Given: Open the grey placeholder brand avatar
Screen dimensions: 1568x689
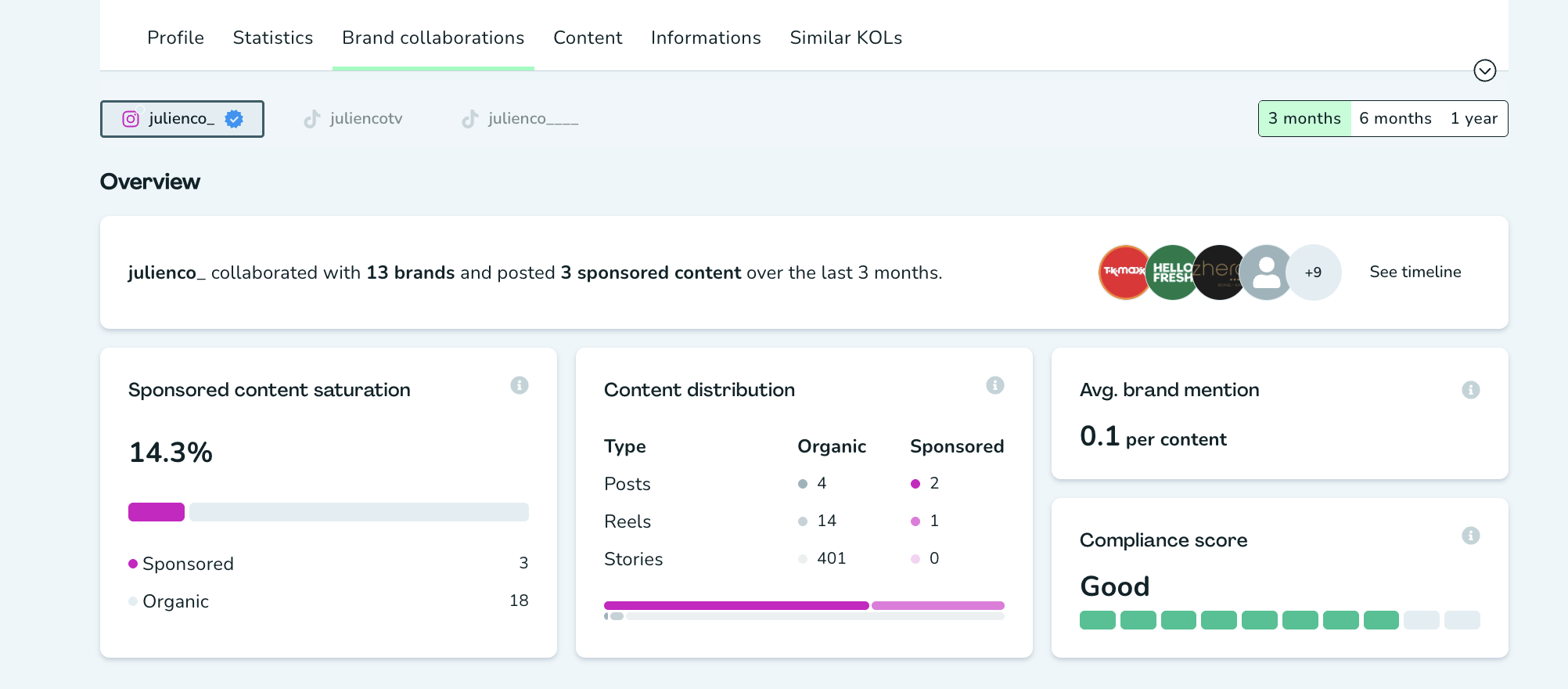Looking at the screenshot, I should pyautogui.click(x=1266, y=272).
